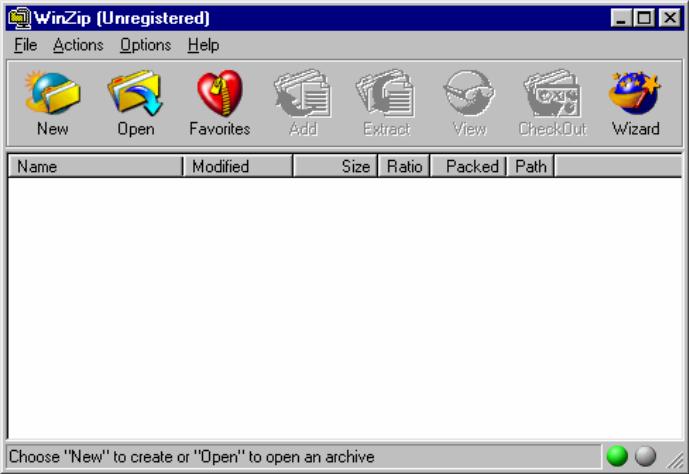Sort by the Name column header
This screenshot has width=689, height=474.
[x=95, y=166]
